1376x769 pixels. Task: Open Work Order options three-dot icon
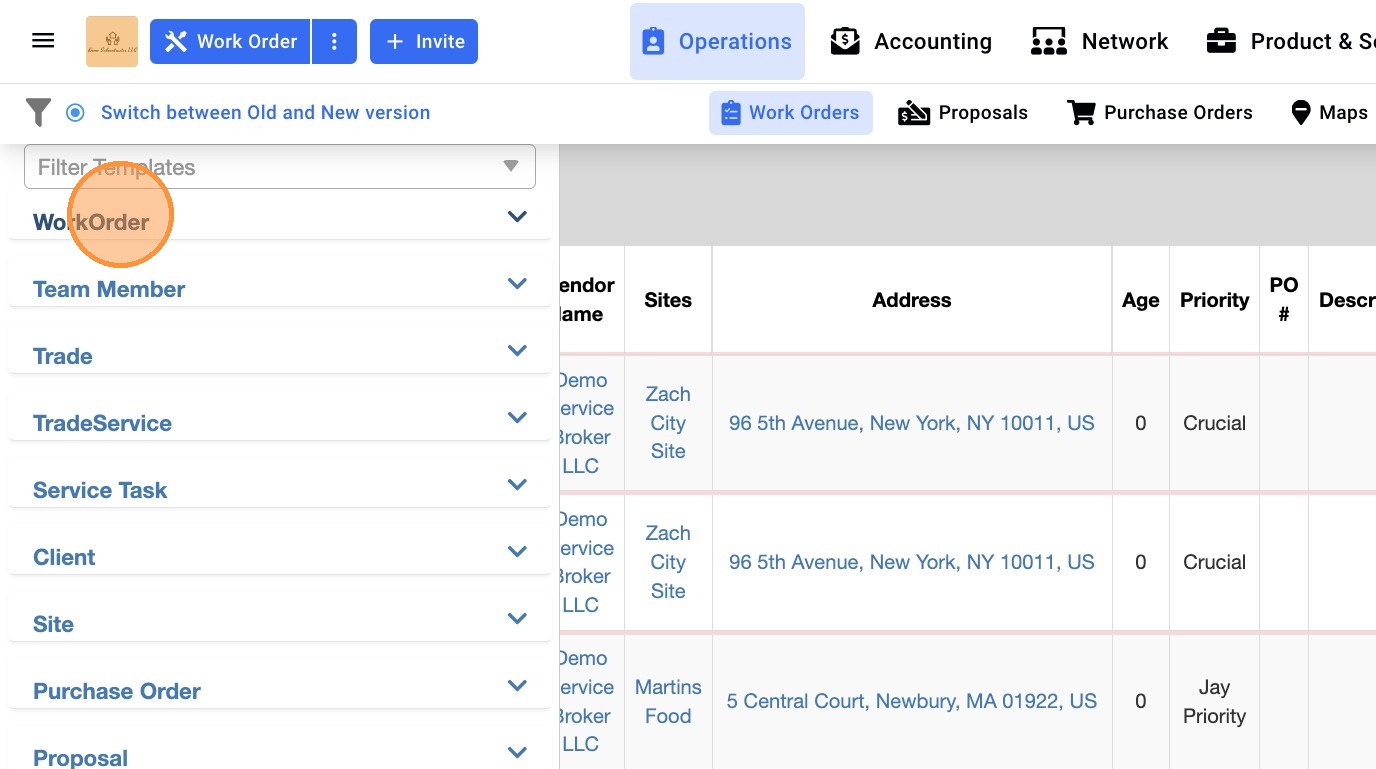pos(334,41)
